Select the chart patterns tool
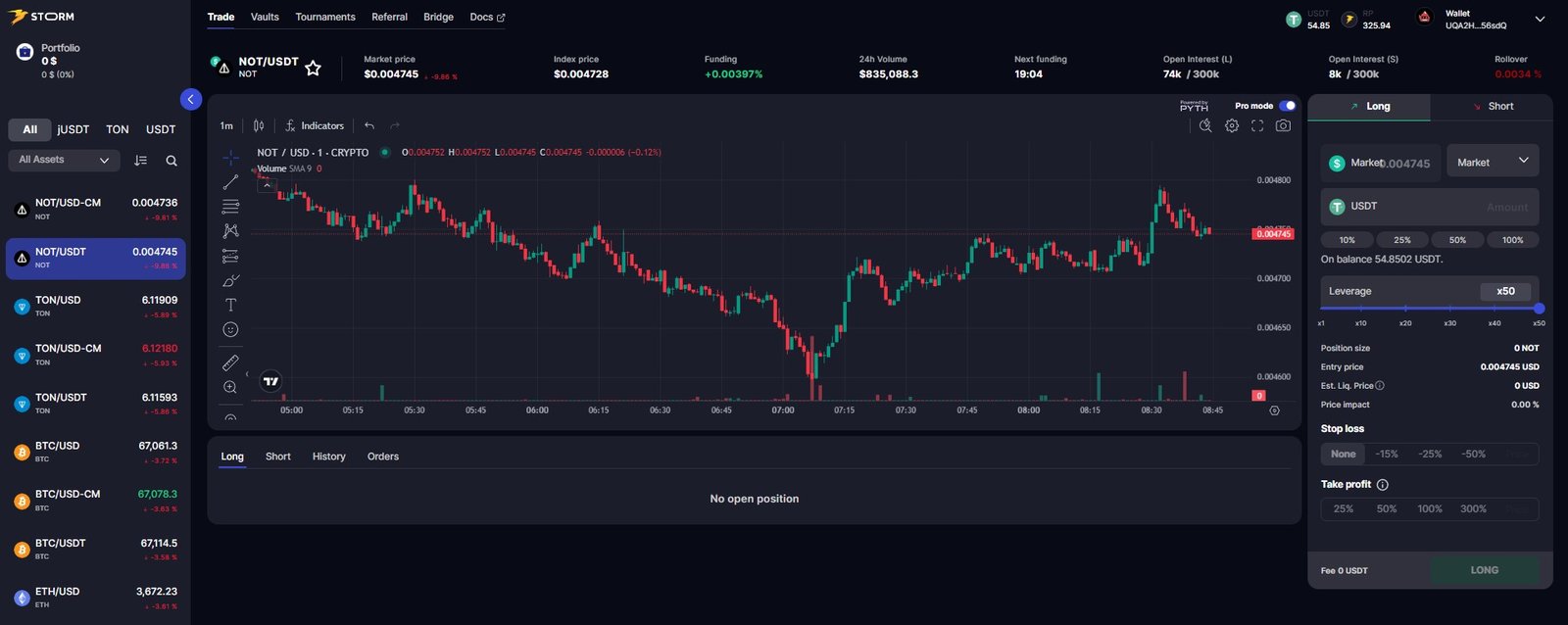 point(230,231)
